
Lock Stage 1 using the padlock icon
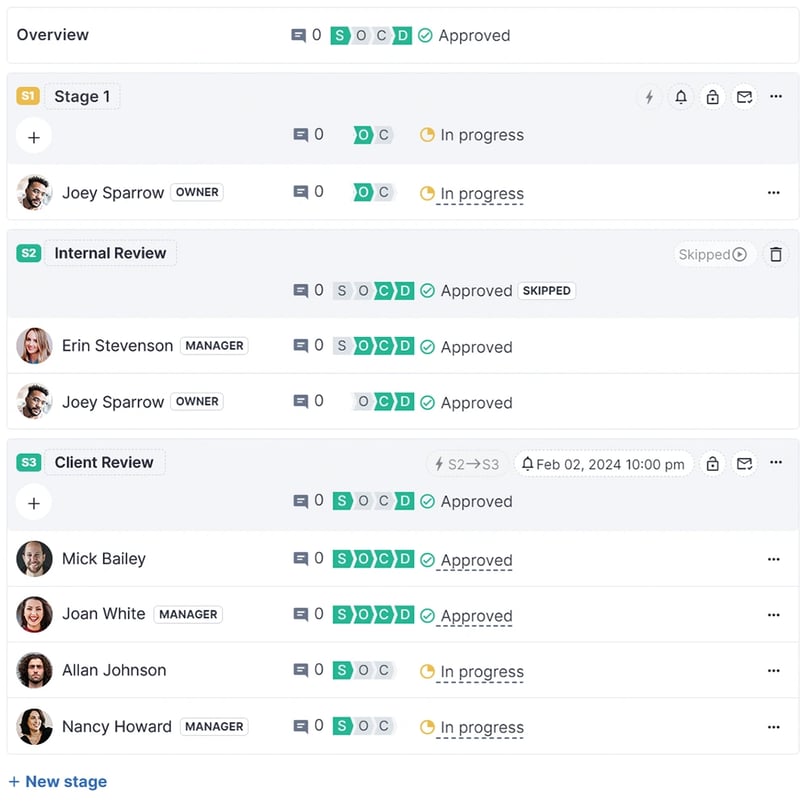[712, 96]
